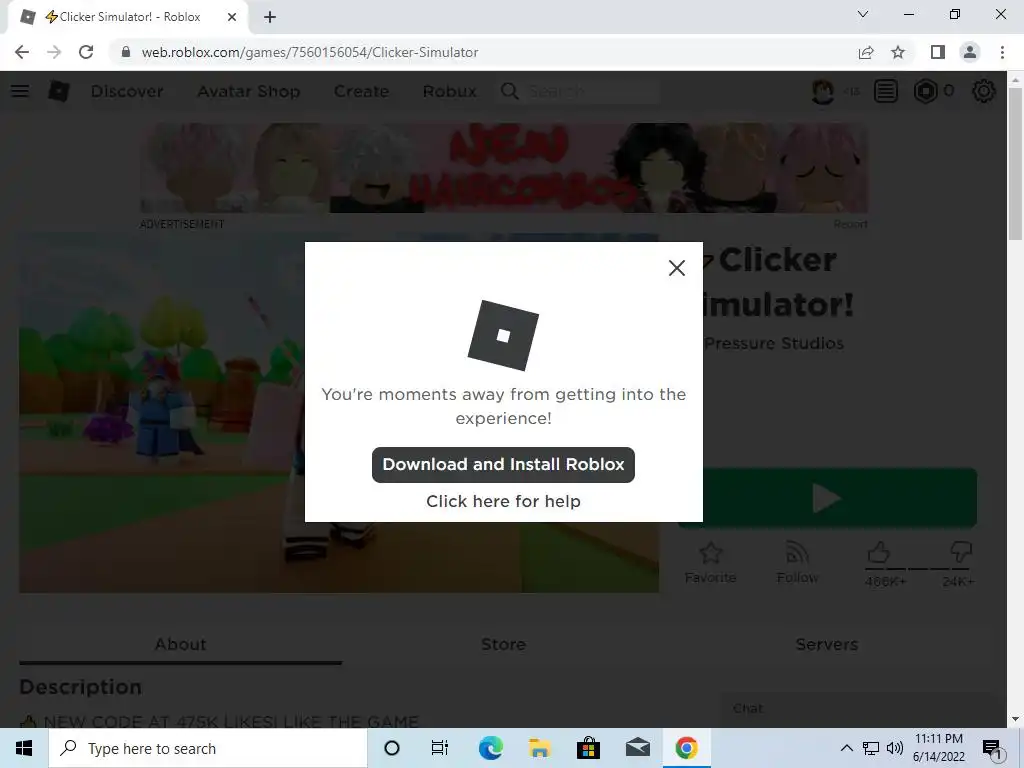Image resolution: width=1024 pixels, height=768 pixels.
Task: Switch to the Servers tab
Action: [x=826, y=644]
